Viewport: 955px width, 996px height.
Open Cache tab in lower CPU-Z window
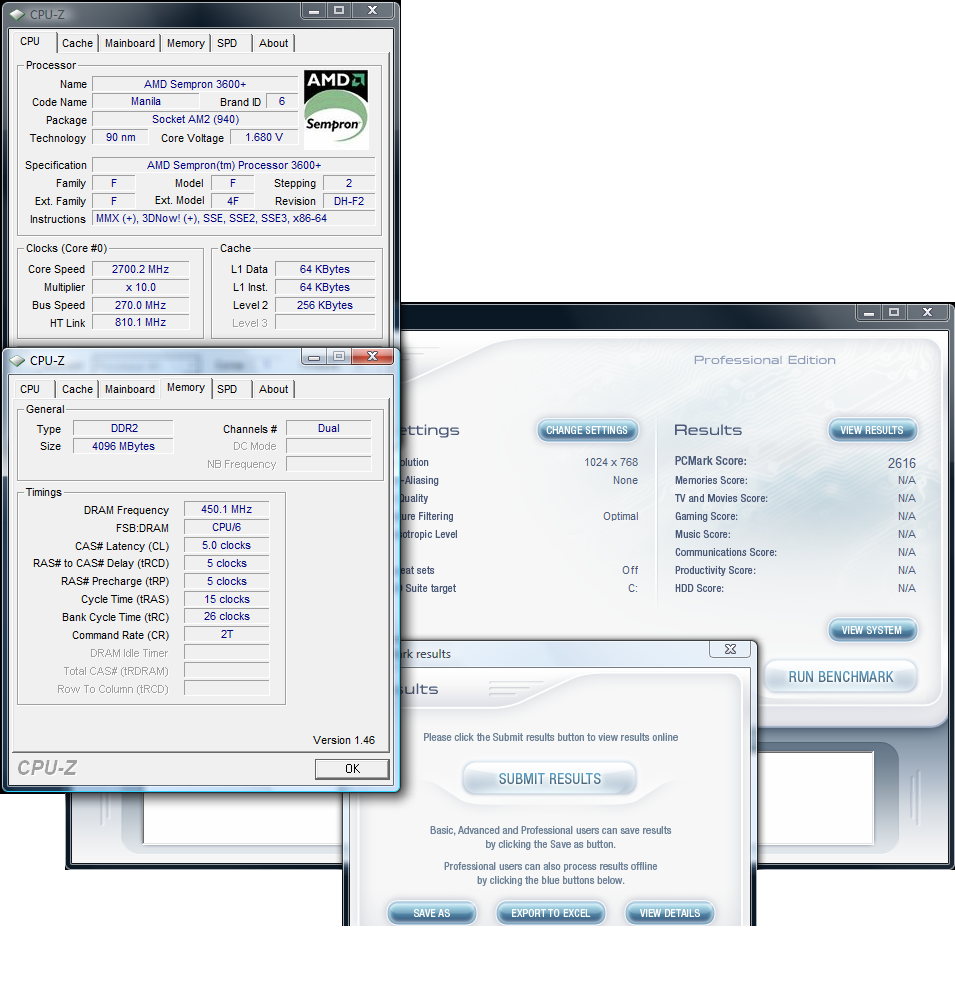tap(78, 389)
